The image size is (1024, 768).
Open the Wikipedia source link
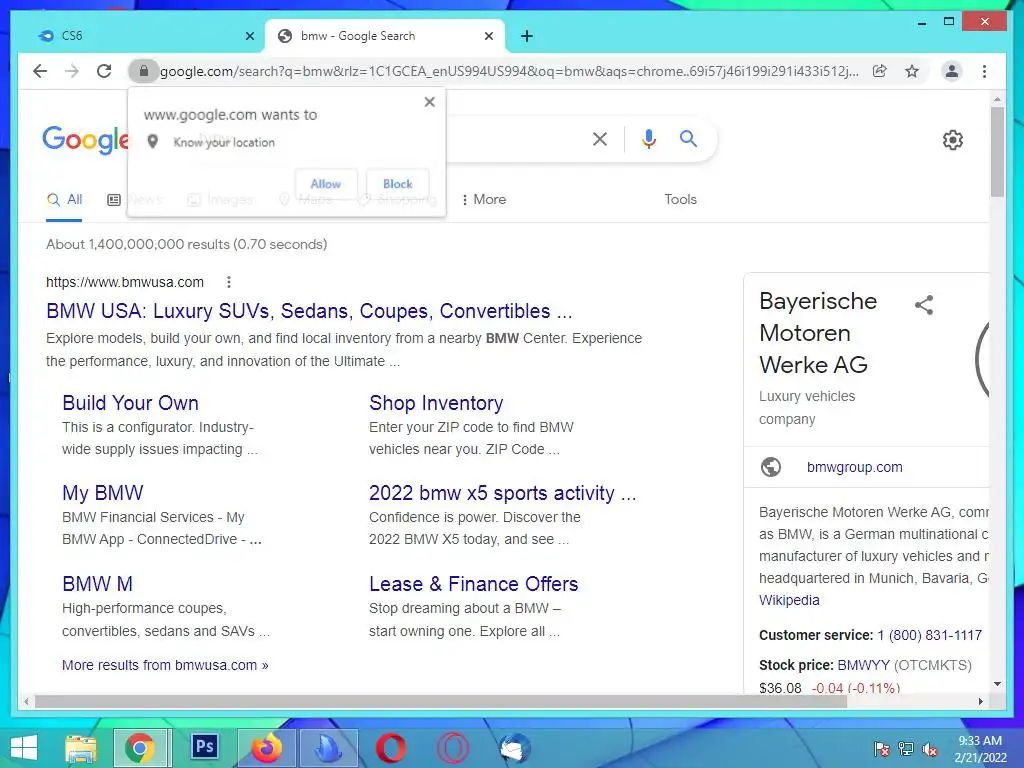(789, 600)
